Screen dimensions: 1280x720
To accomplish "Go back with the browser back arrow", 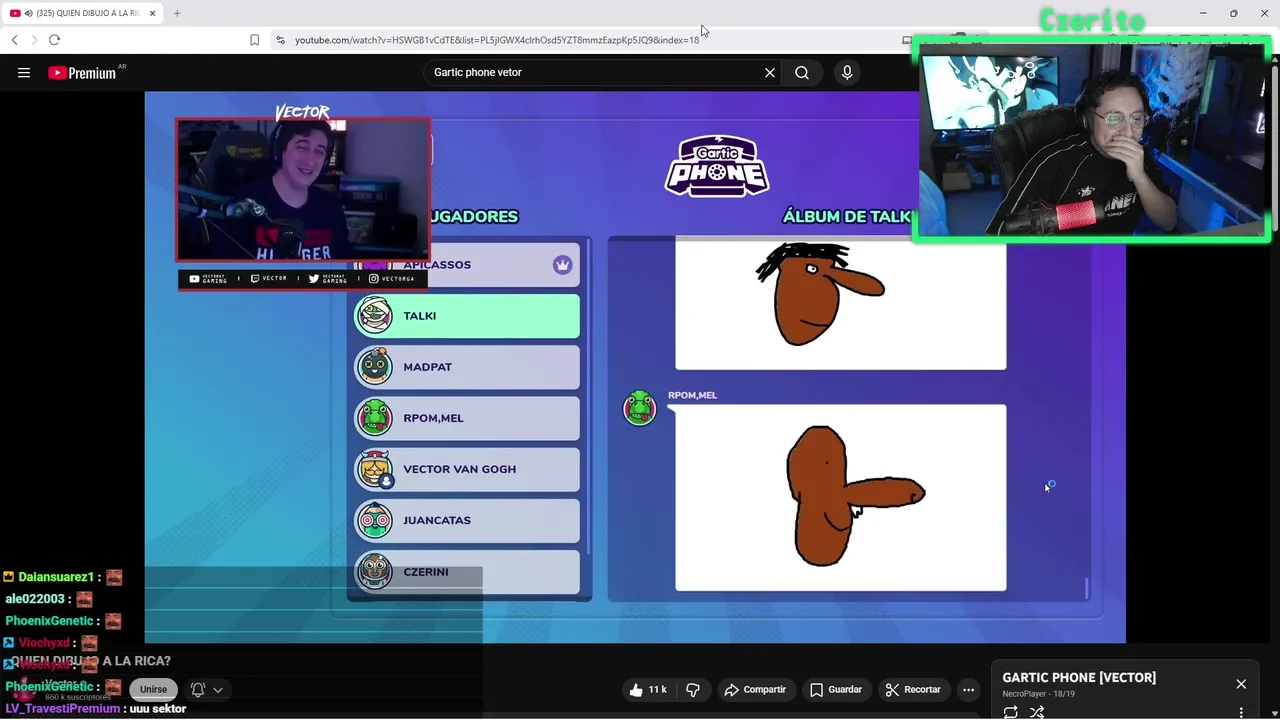I will pyautogui.click(x=15, y=40).
